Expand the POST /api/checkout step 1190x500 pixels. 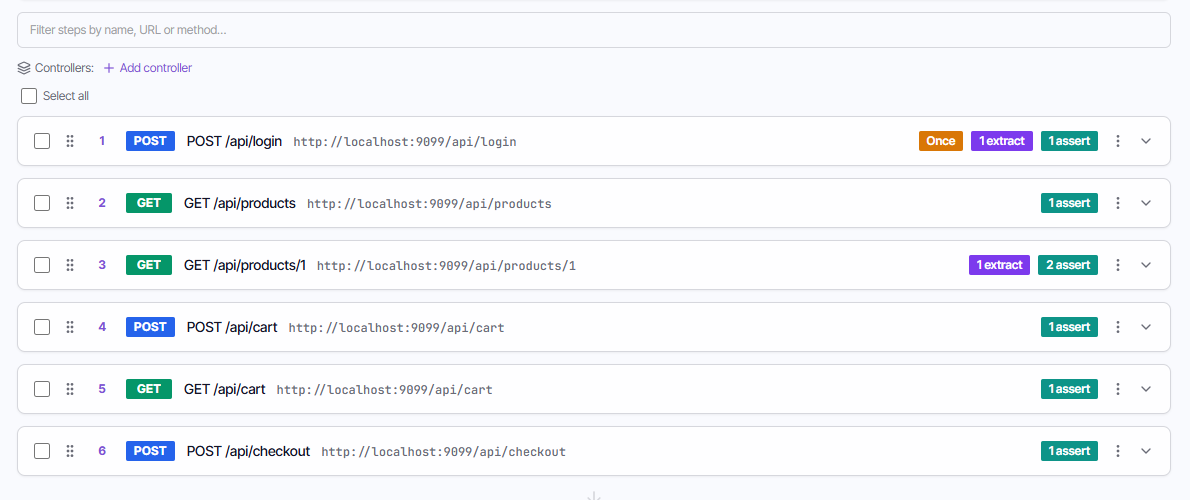point(1146,451)
